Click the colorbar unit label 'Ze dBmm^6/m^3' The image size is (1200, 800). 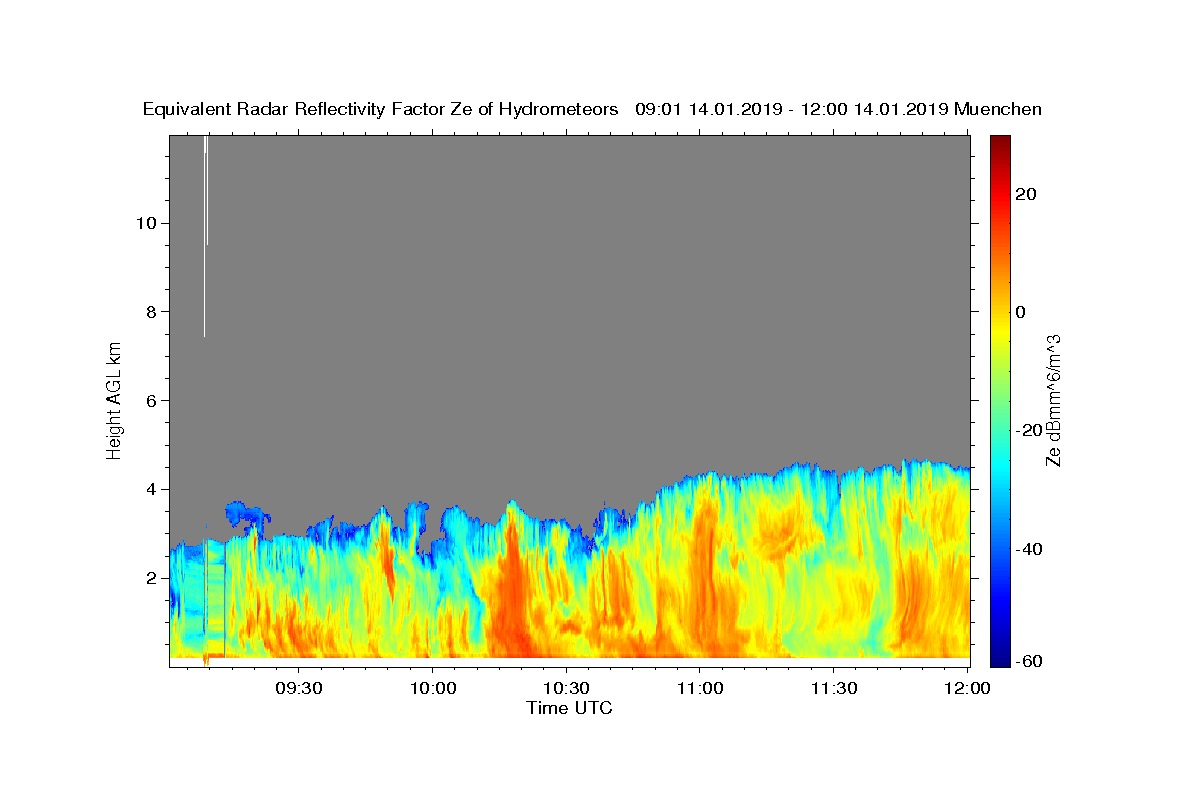(1053, 401)
